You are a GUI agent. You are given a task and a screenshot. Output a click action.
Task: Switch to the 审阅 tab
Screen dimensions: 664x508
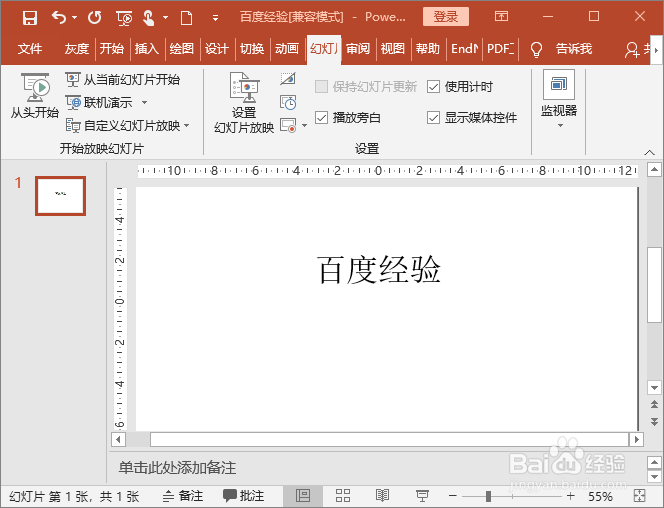pyautogui.click(x=357, y=49)
